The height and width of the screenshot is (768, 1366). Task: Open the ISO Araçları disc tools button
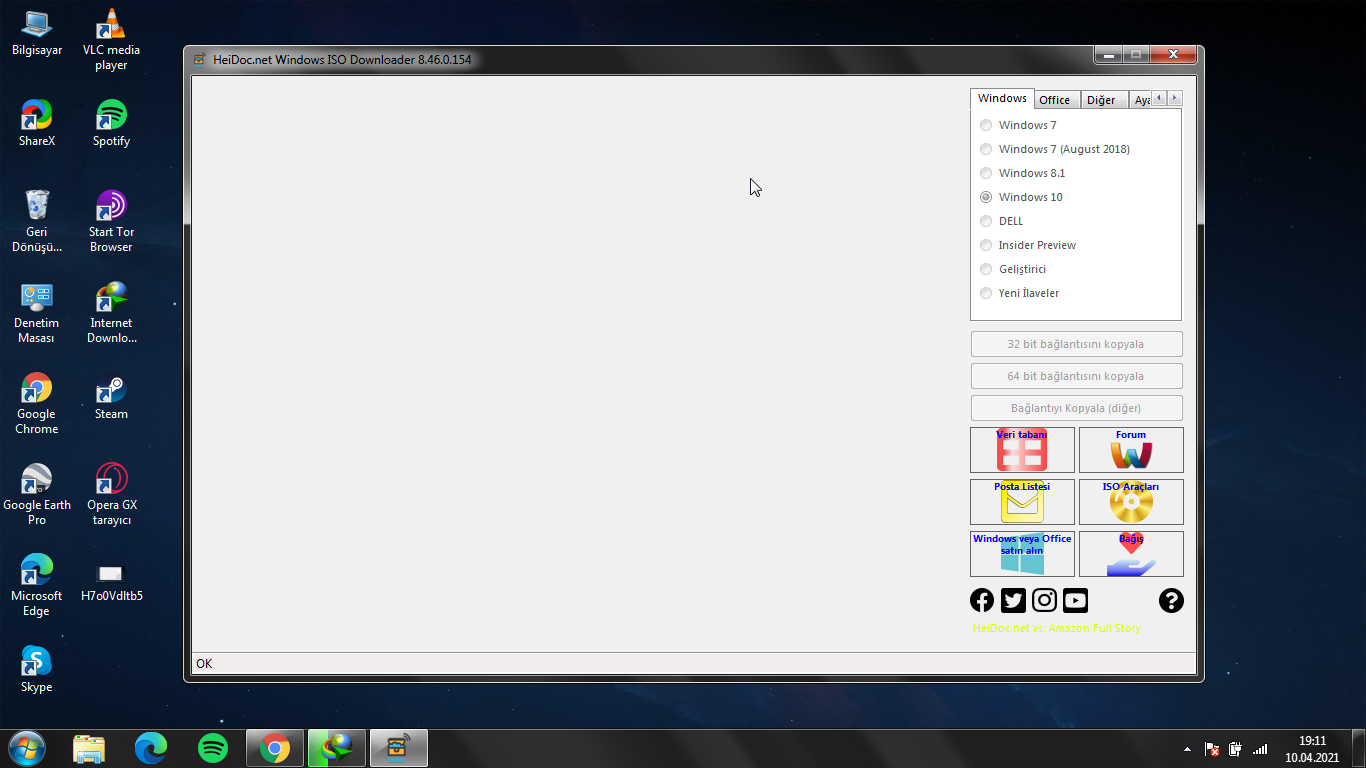[x=1131, y=502]
